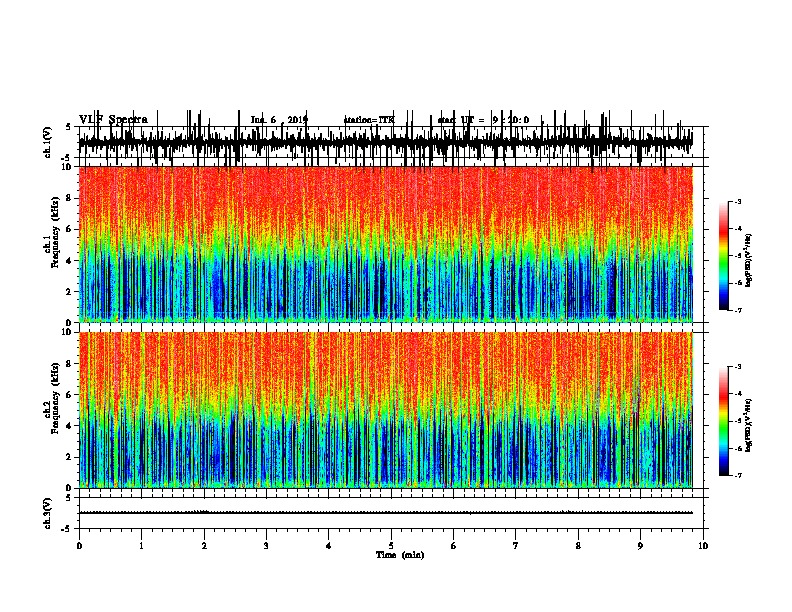
Task: Click the "ch.1(V)" waveform axis label
Action: coord(48,142)
